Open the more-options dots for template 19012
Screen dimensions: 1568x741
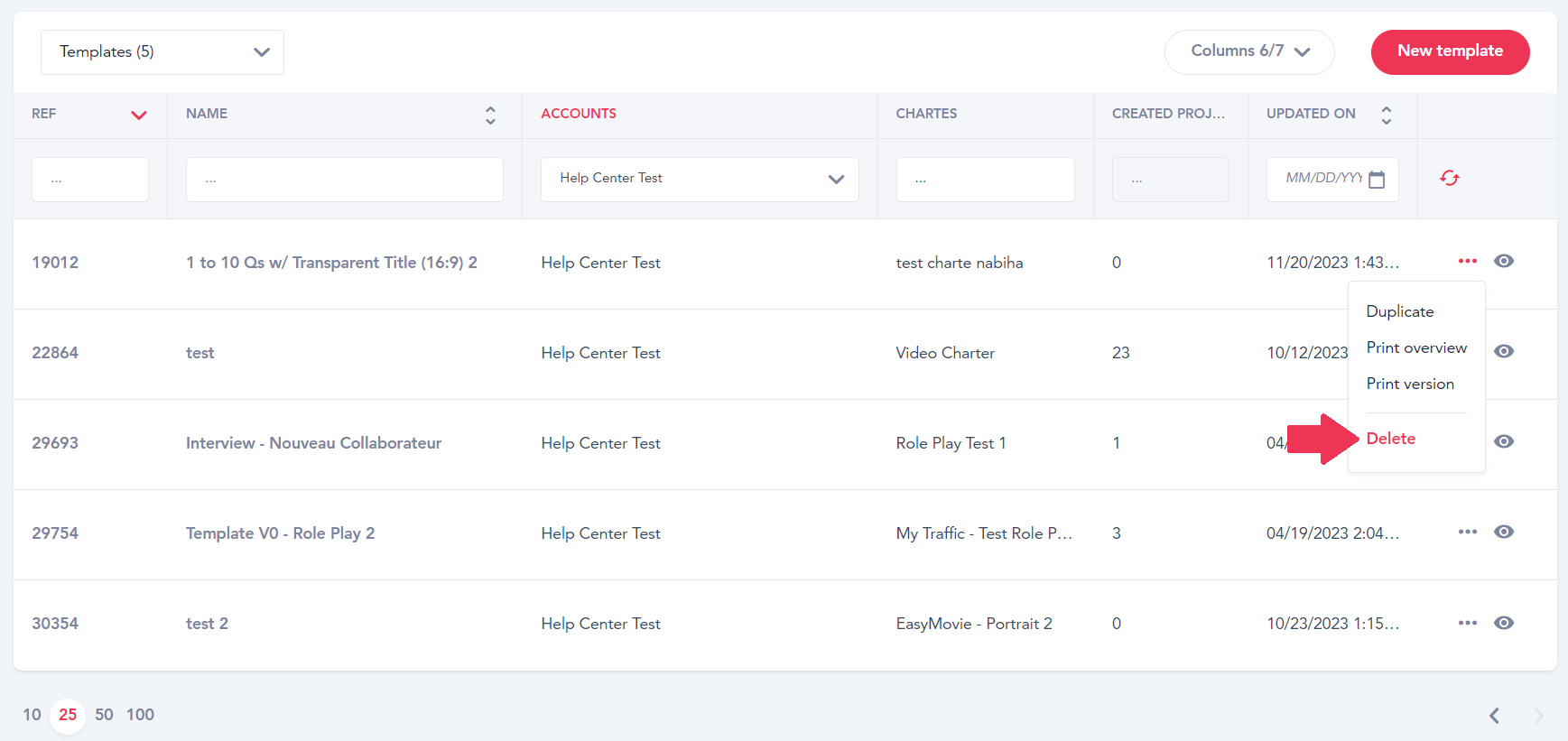pos(1468,261)
